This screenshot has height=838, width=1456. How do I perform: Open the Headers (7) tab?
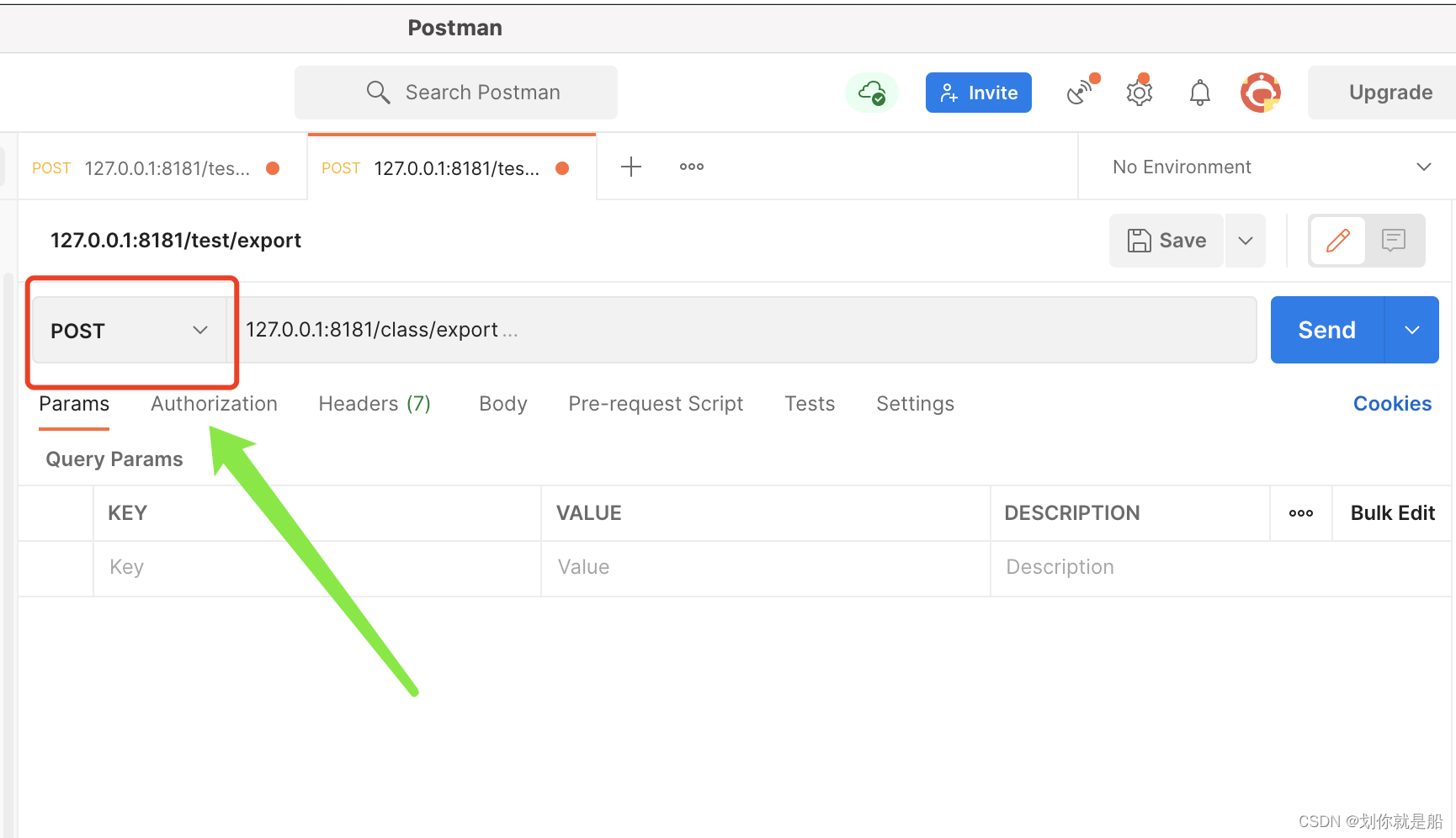tap(374, 404)
